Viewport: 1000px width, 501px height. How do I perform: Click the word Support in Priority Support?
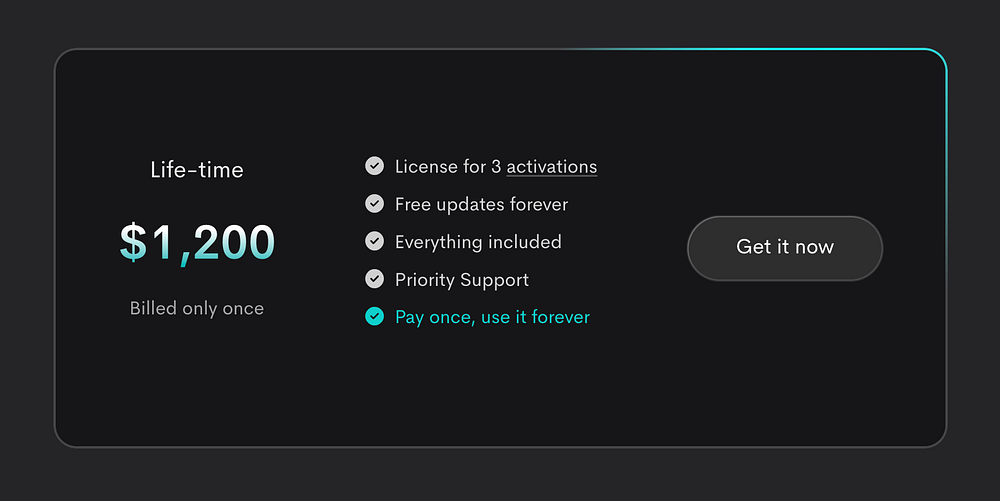496,280
